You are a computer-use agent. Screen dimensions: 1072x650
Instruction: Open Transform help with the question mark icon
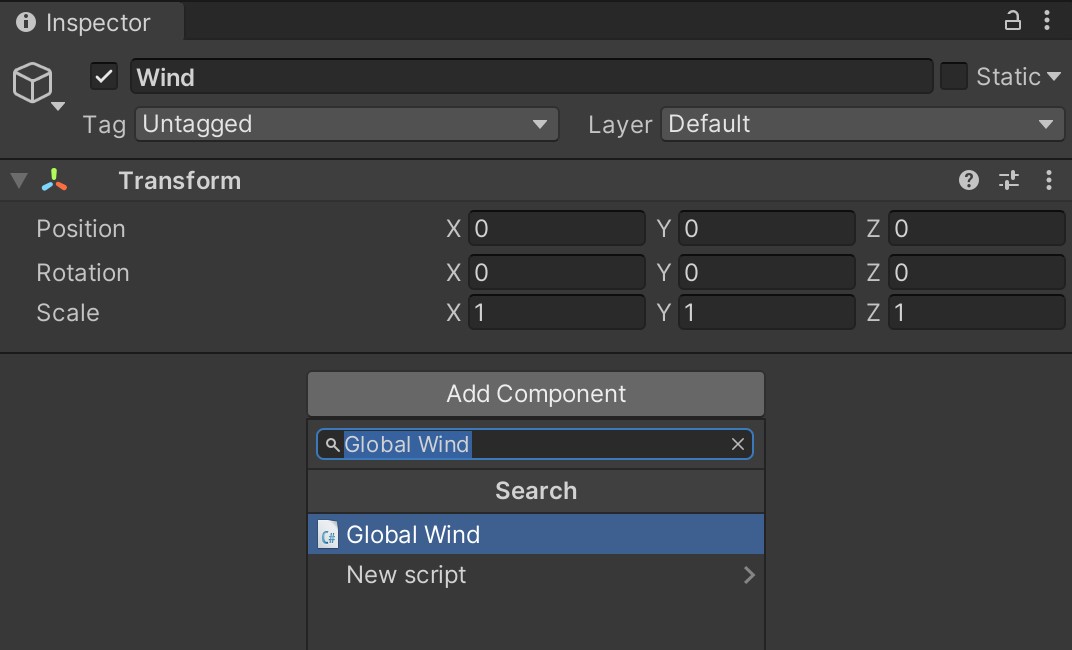(x=968, y=180)
